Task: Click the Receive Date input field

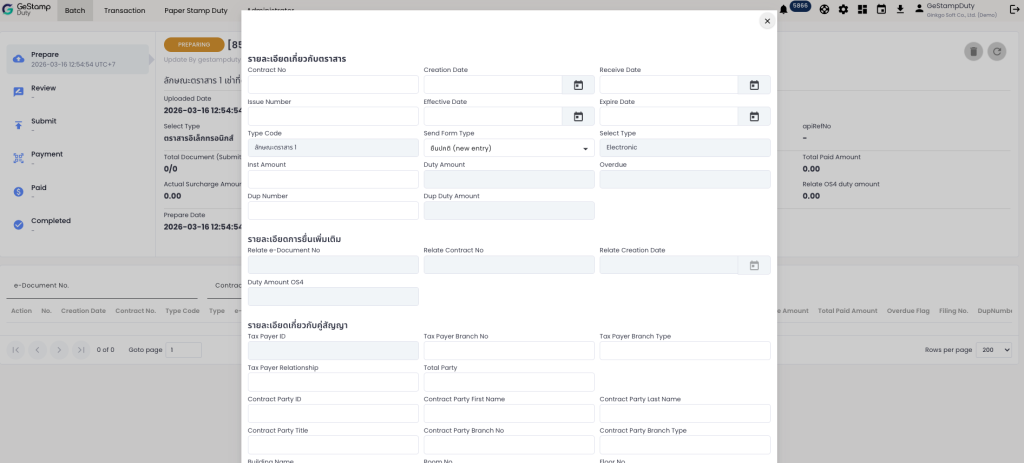Action: 669,85
